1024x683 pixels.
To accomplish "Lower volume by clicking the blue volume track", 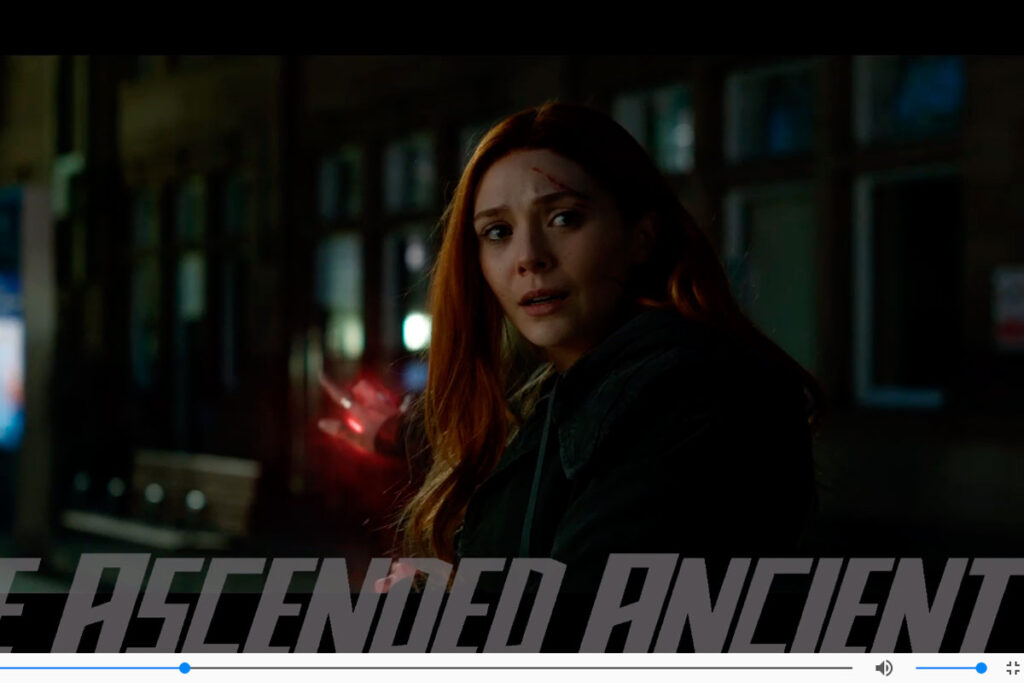I will (x=945, y=668).
